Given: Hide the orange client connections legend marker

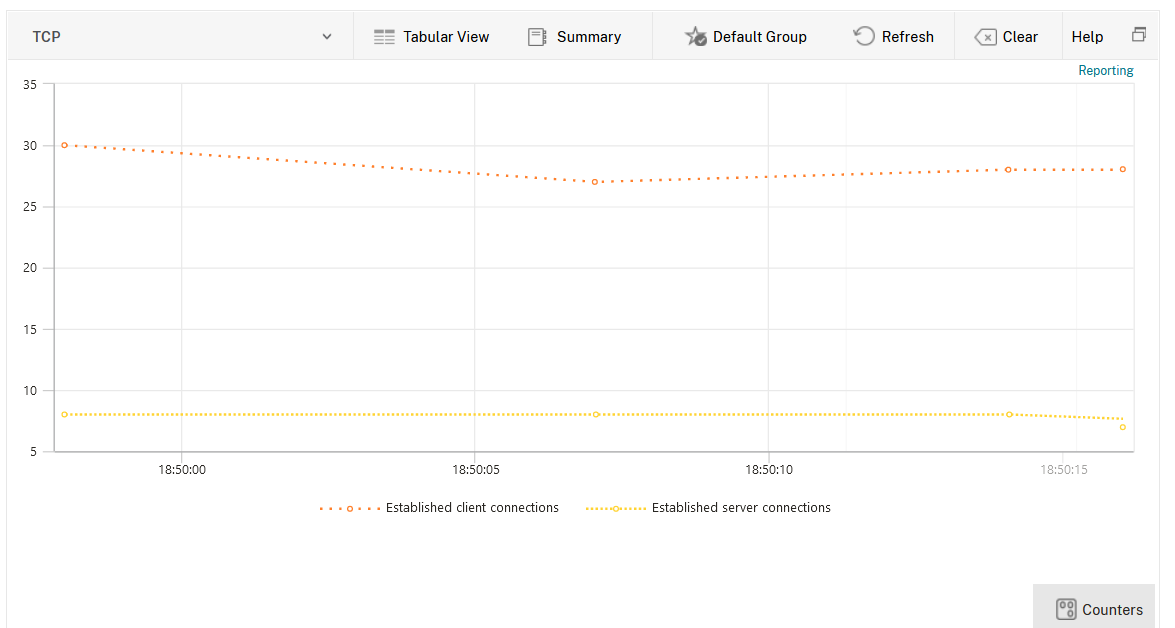Looking at the screenshot, I should (x=350, y=508).
